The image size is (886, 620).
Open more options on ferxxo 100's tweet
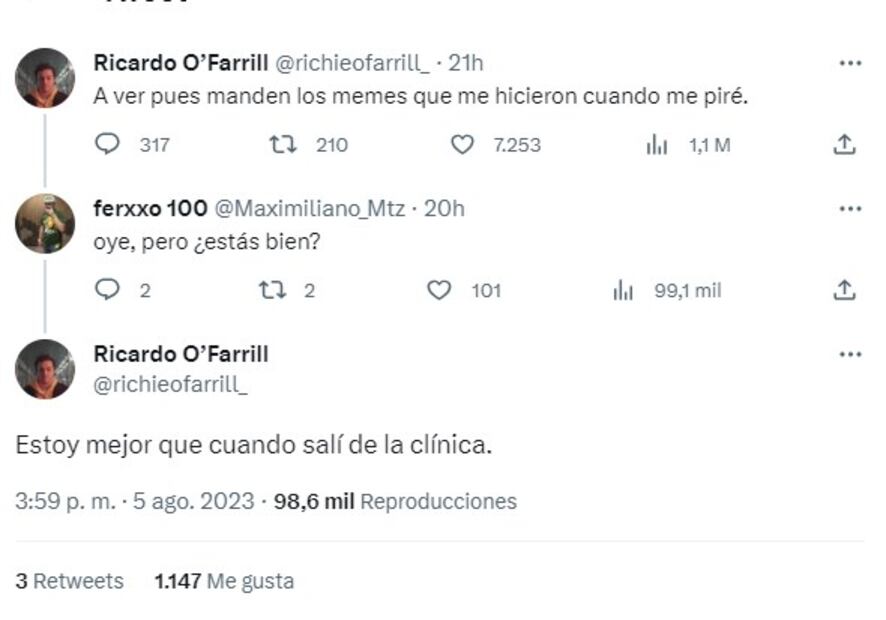[850, 209]
